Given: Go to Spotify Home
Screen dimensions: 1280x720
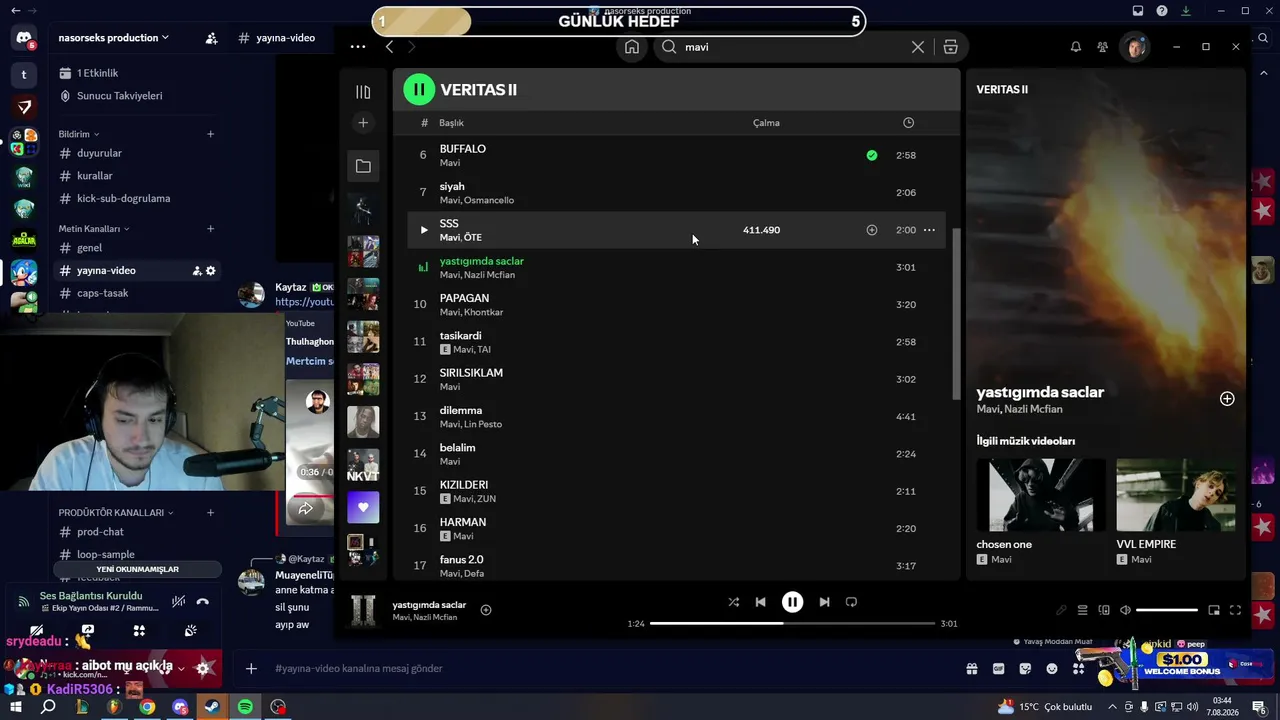Looking at the screenshot, I should (632, 47).
